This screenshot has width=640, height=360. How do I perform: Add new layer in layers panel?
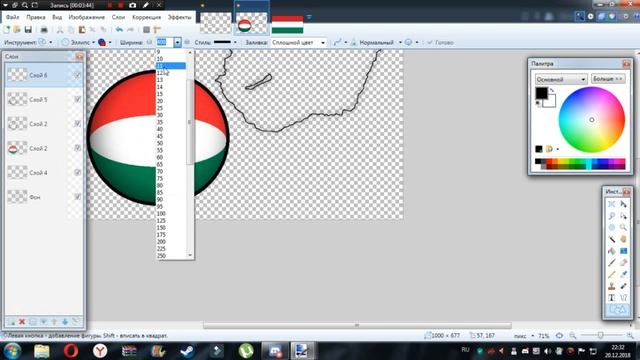click(x=11, y=322)
